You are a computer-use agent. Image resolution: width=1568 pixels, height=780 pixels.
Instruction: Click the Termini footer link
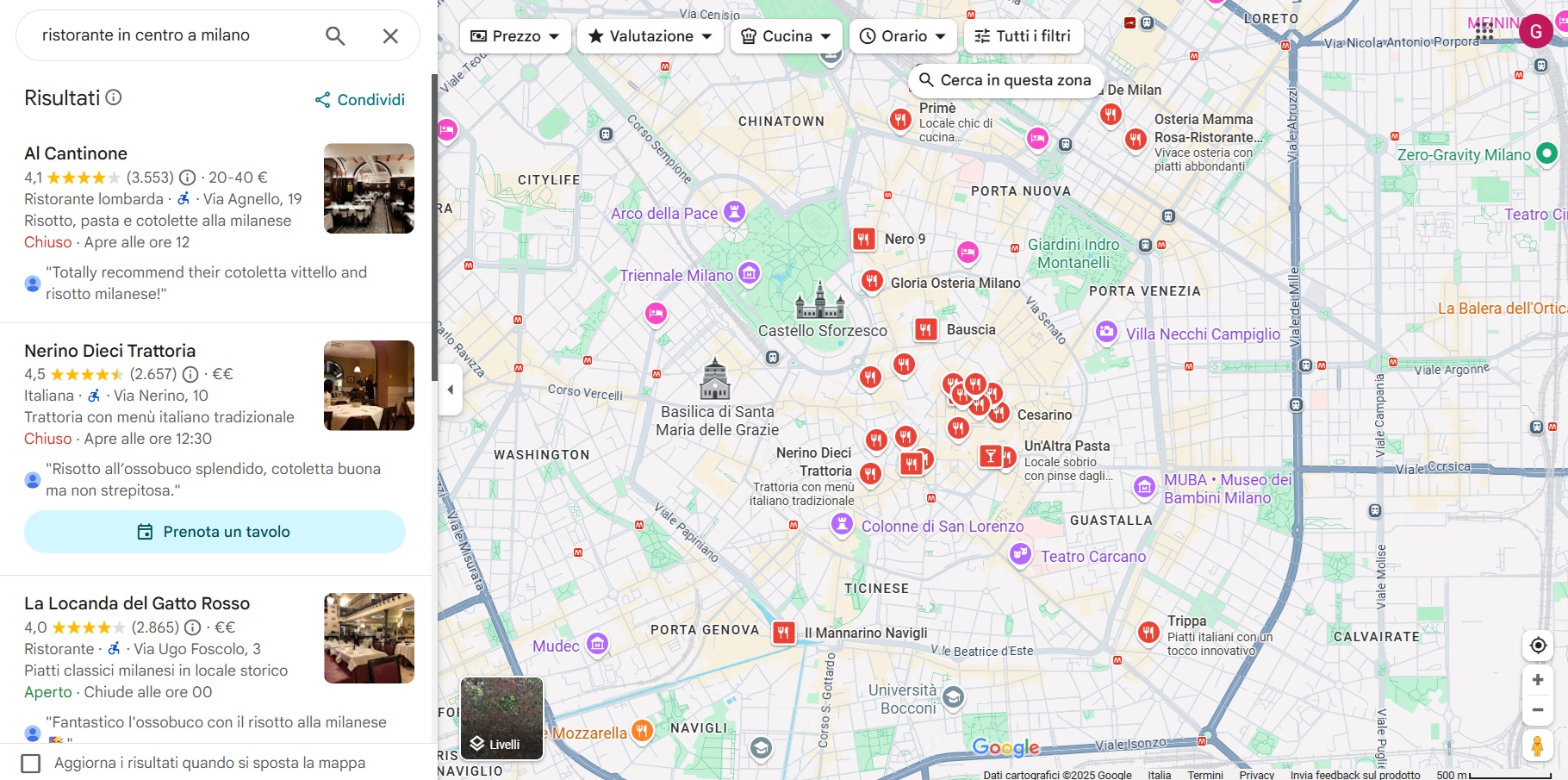click(1205, 775)
